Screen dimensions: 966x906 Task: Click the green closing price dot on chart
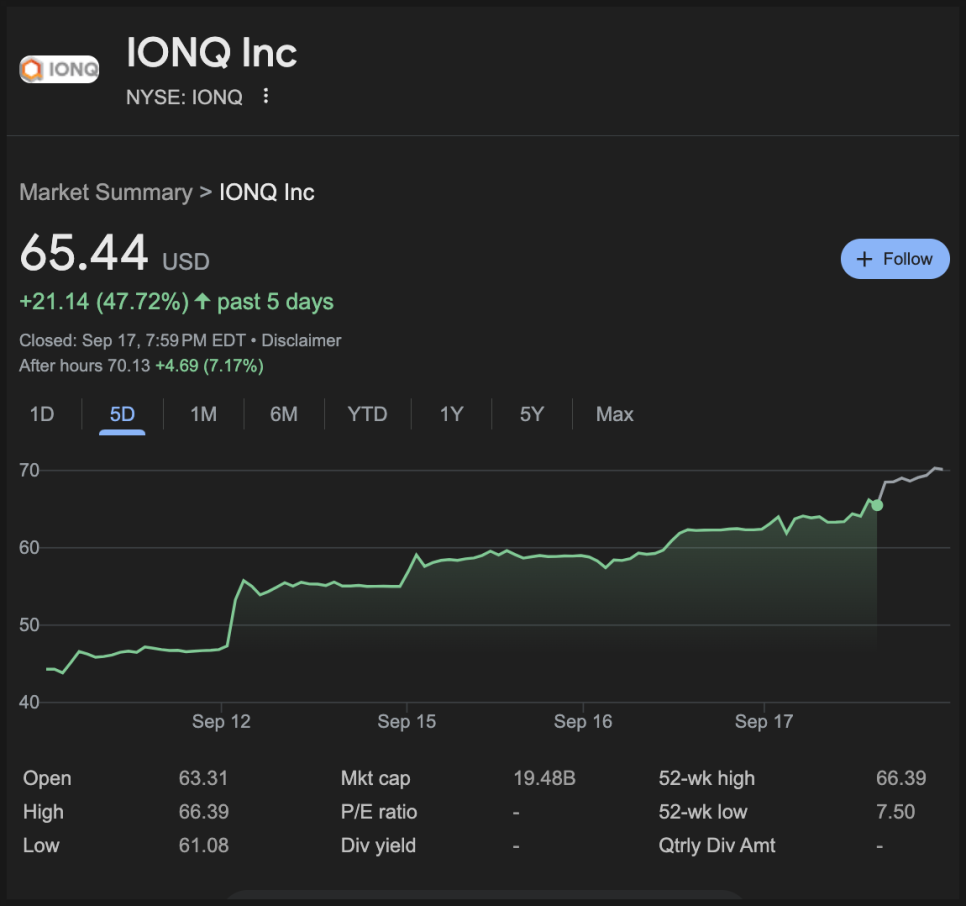coord(877,505)
